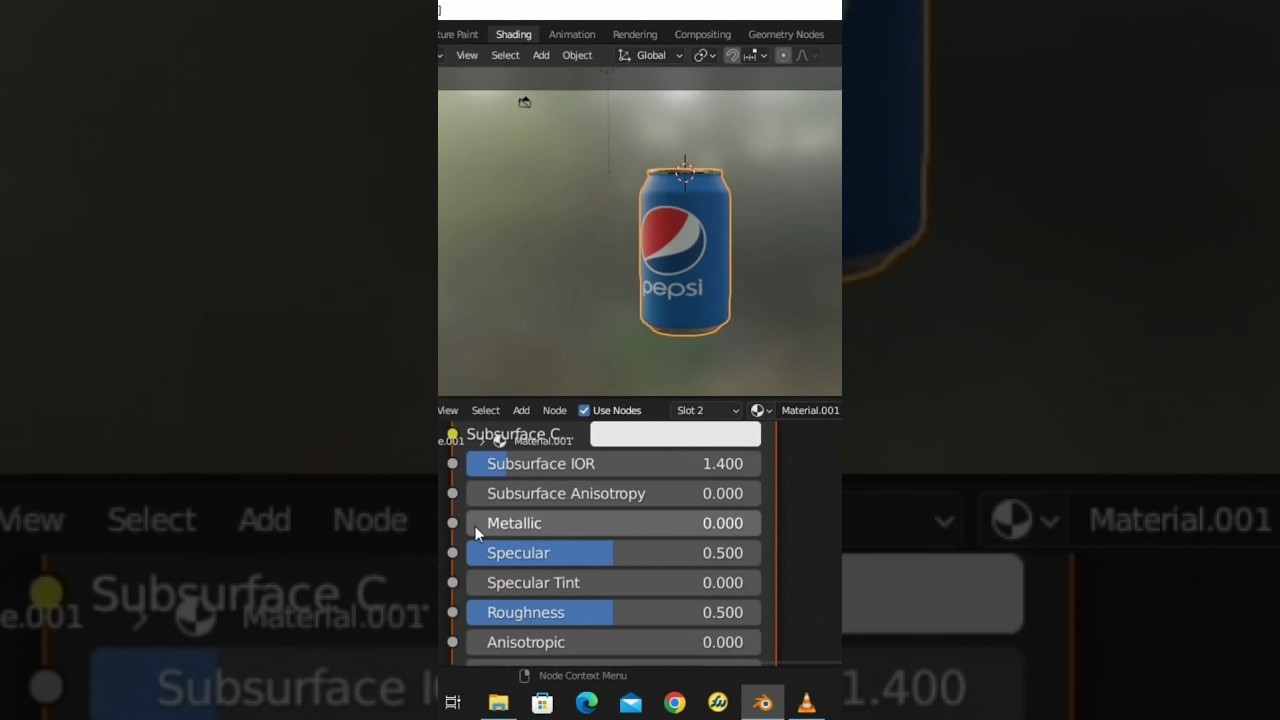
Task: Open the Mail app from the taskbar
Action: tap(630, 703)
